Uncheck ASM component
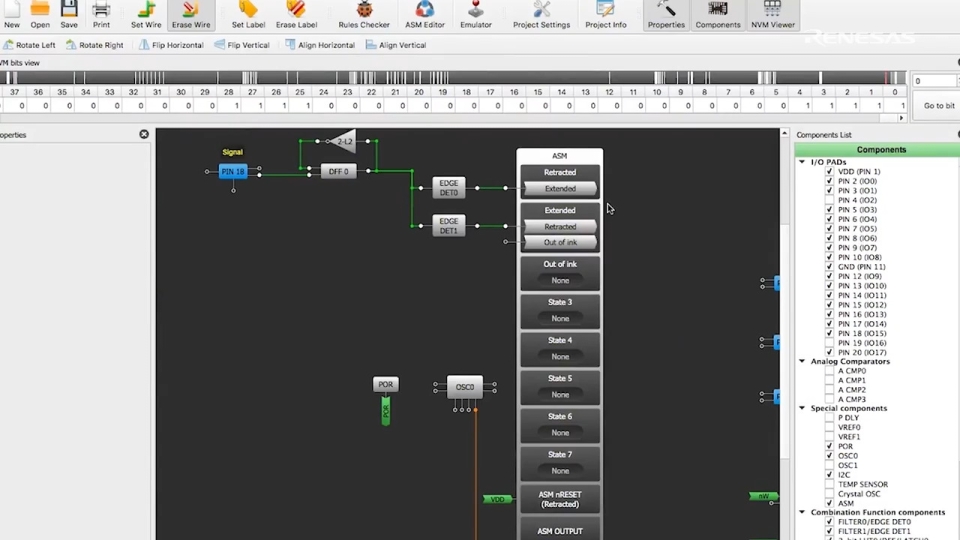The width and height of the screenshot is (960, 540). click(x=829, y=503)
